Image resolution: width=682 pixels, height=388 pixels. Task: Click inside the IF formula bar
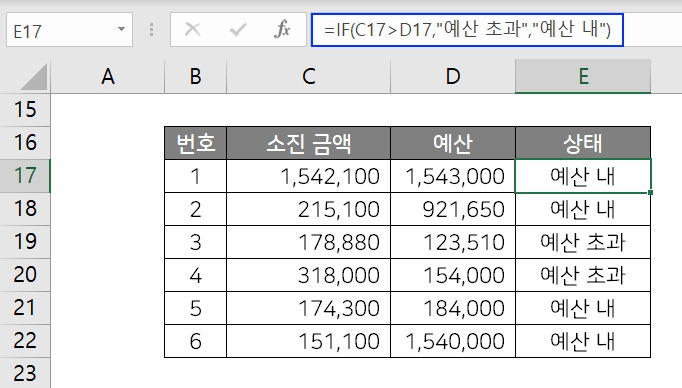click(468, 30)
